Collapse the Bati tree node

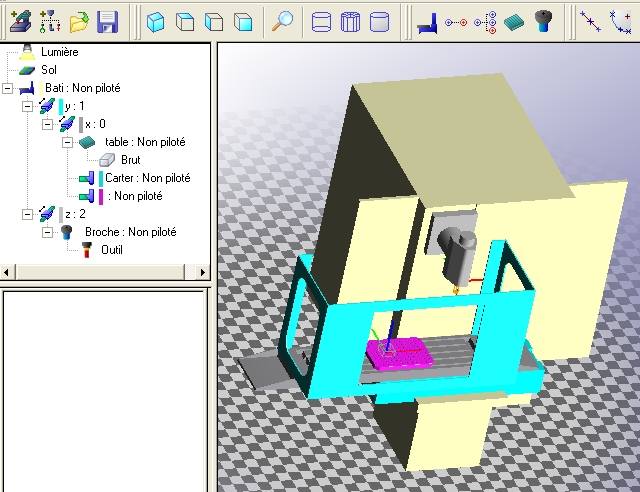click(x=7, y=88)
